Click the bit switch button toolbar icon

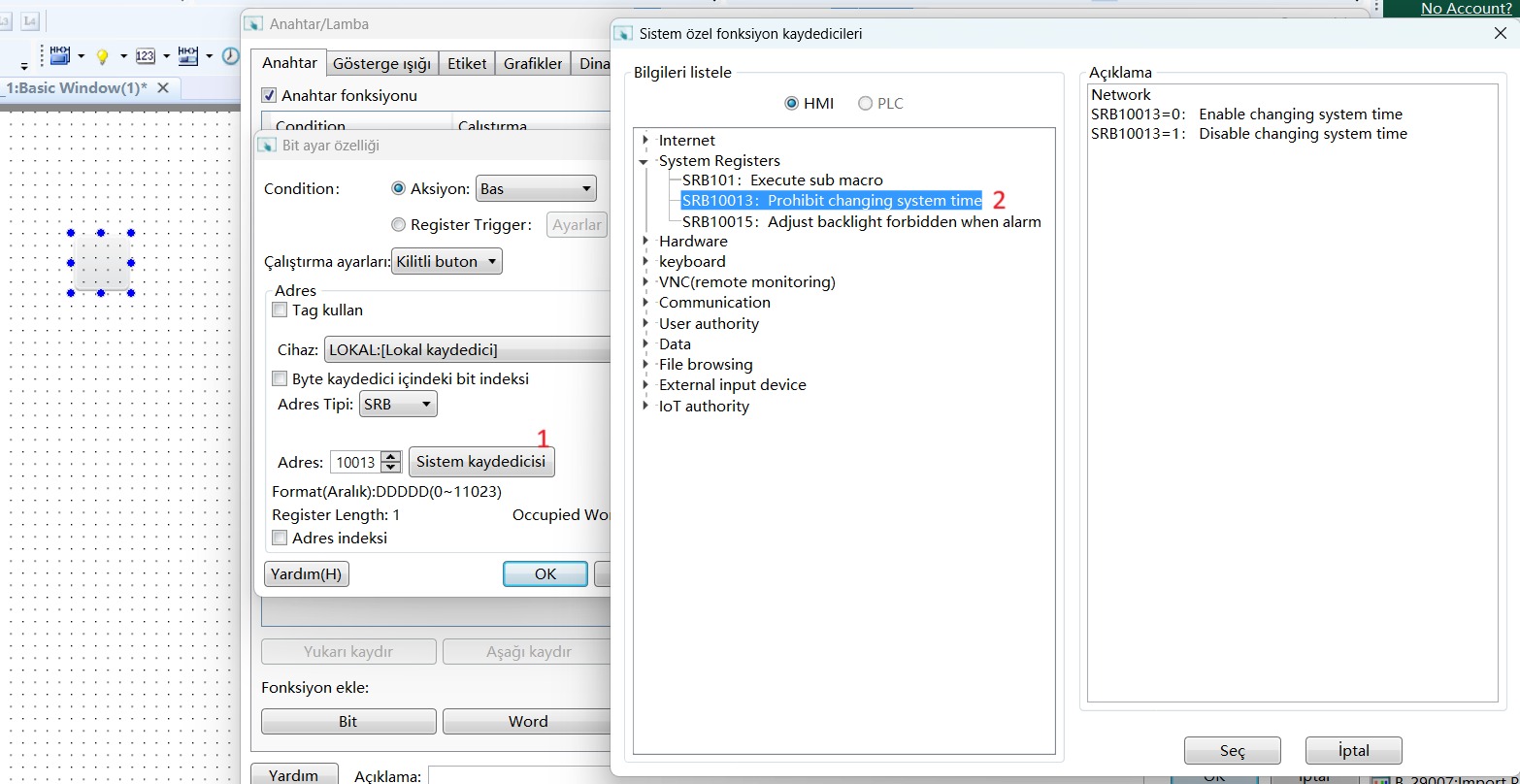[x=60, y=55]
